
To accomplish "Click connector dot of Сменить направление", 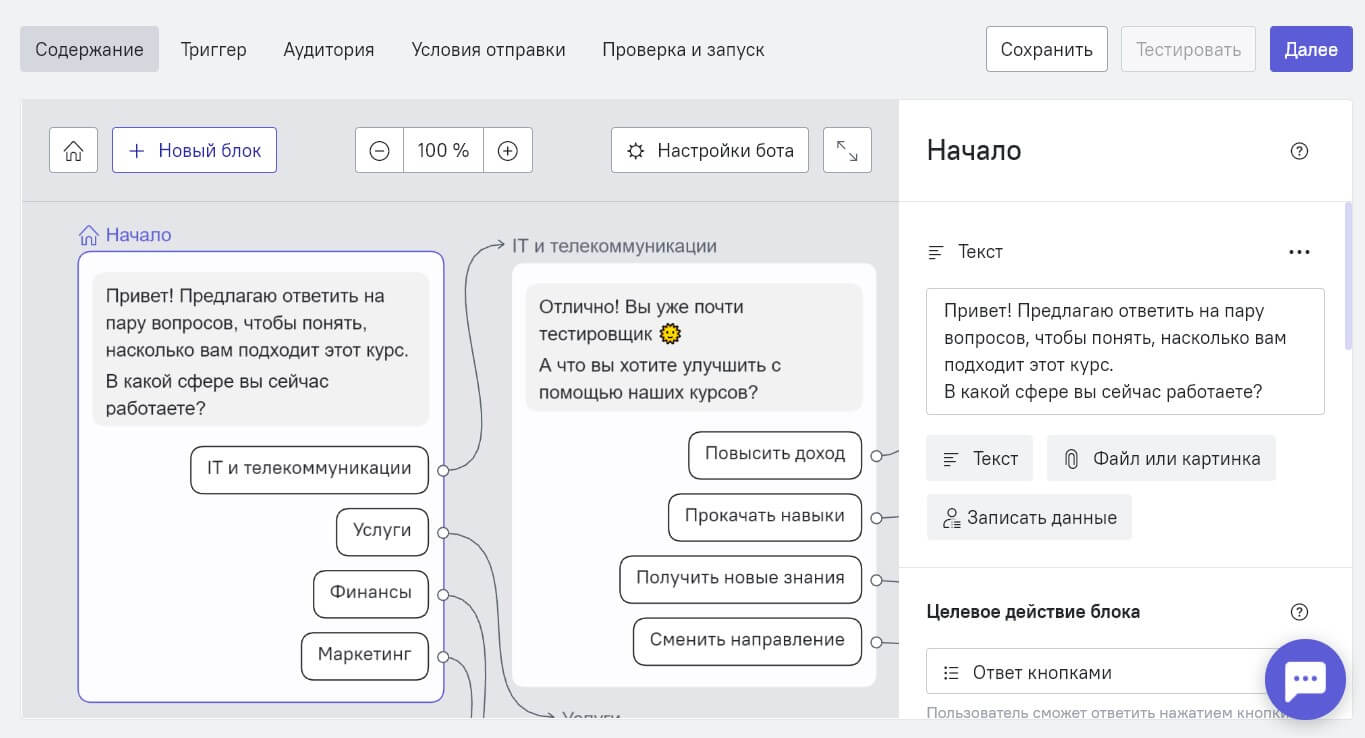I will point(876,642).
